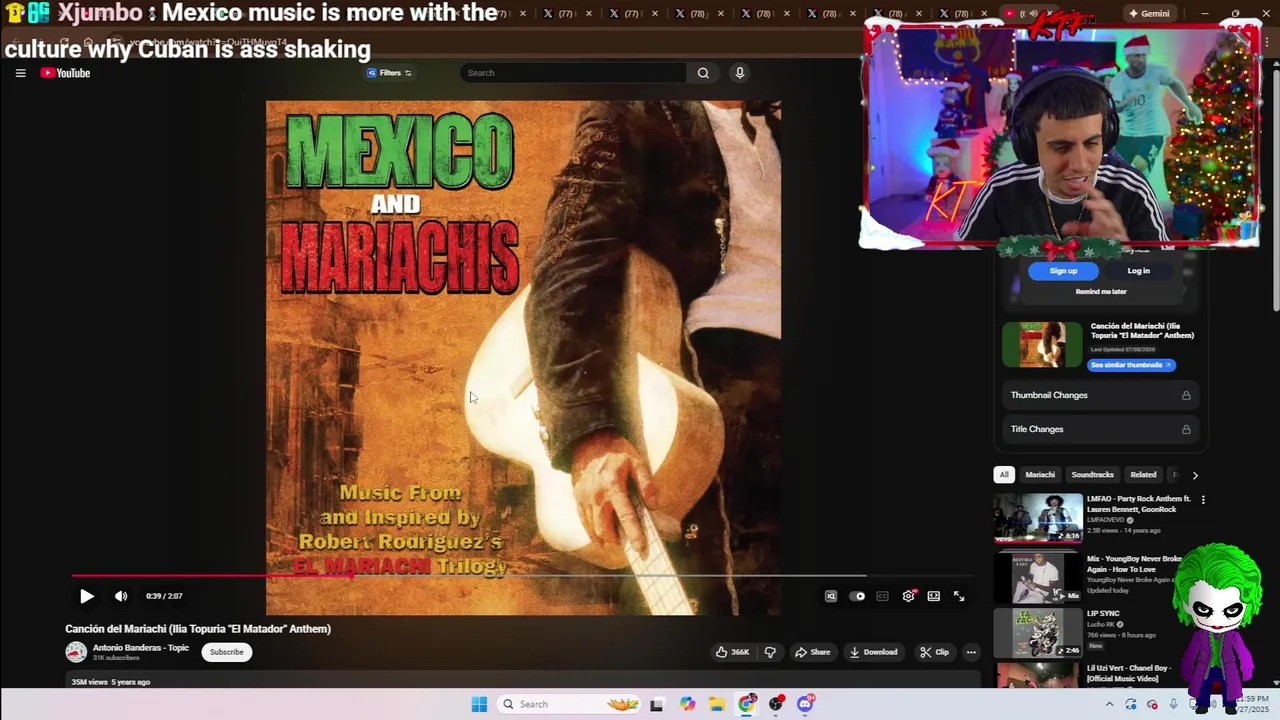Image resolution: width=1280 pixels, height=720 pixels.
Task: Open the more actions ellipsis menu
Action: tap(971, 652)
